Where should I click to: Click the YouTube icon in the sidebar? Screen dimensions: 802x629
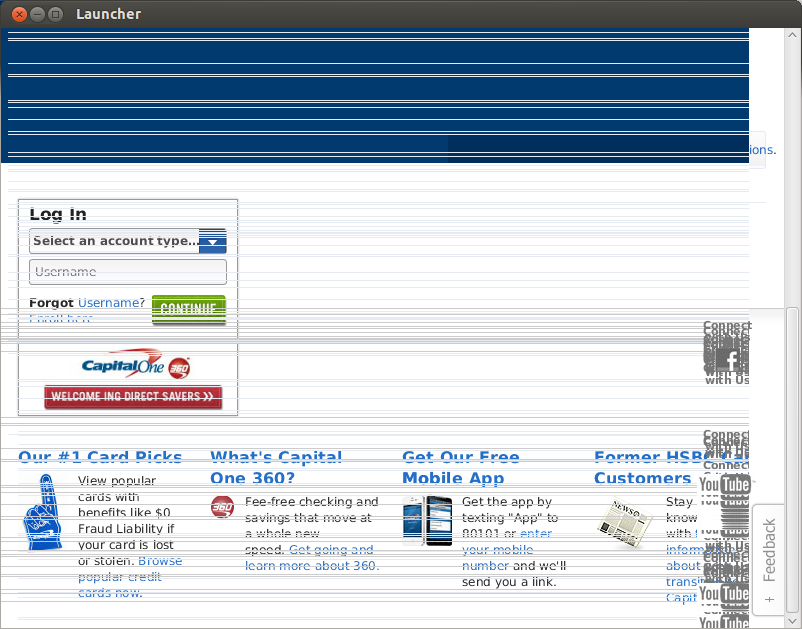coord(724,487)
